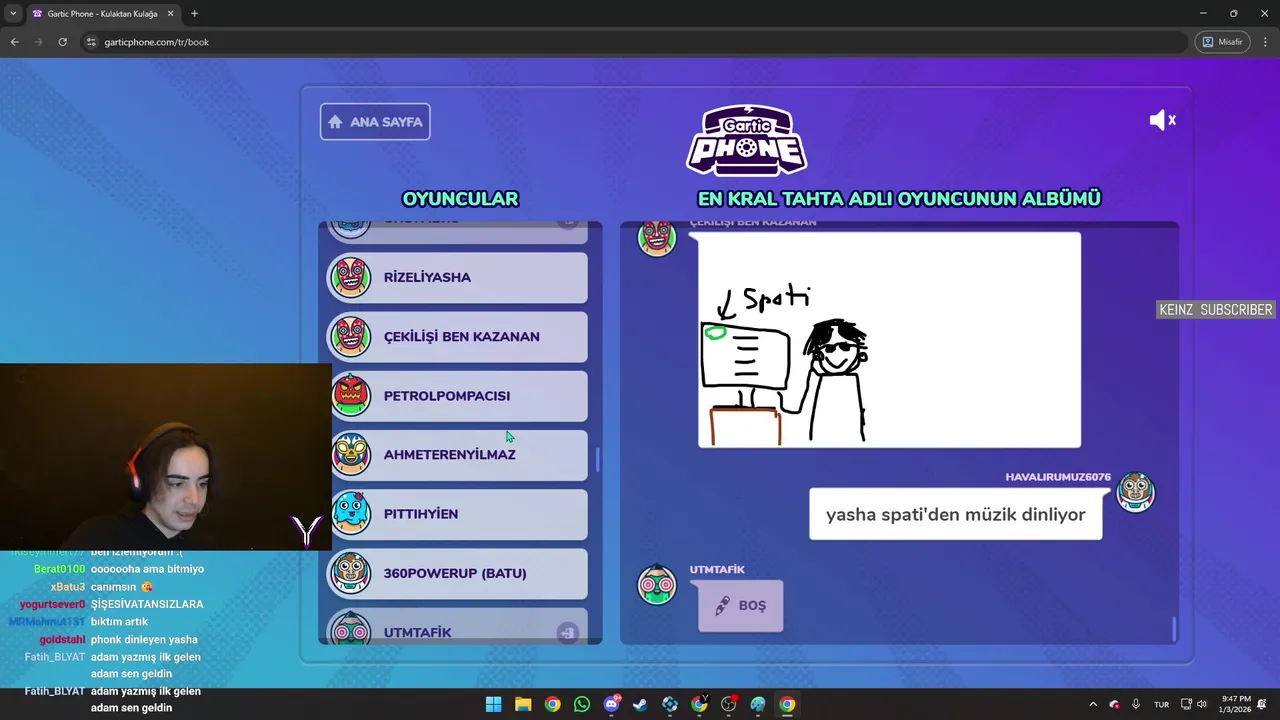The width and height of the screenshot is (1280, 720).
Task: Click the Spati drawing in the album
Action: [889, 340]
